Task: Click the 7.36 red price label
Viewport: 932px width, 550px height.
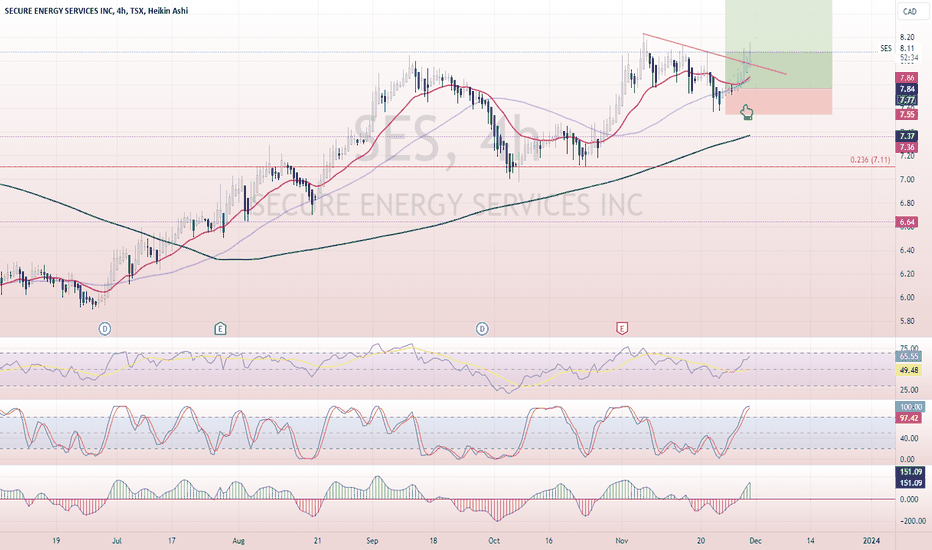Action: click(907, 147)
